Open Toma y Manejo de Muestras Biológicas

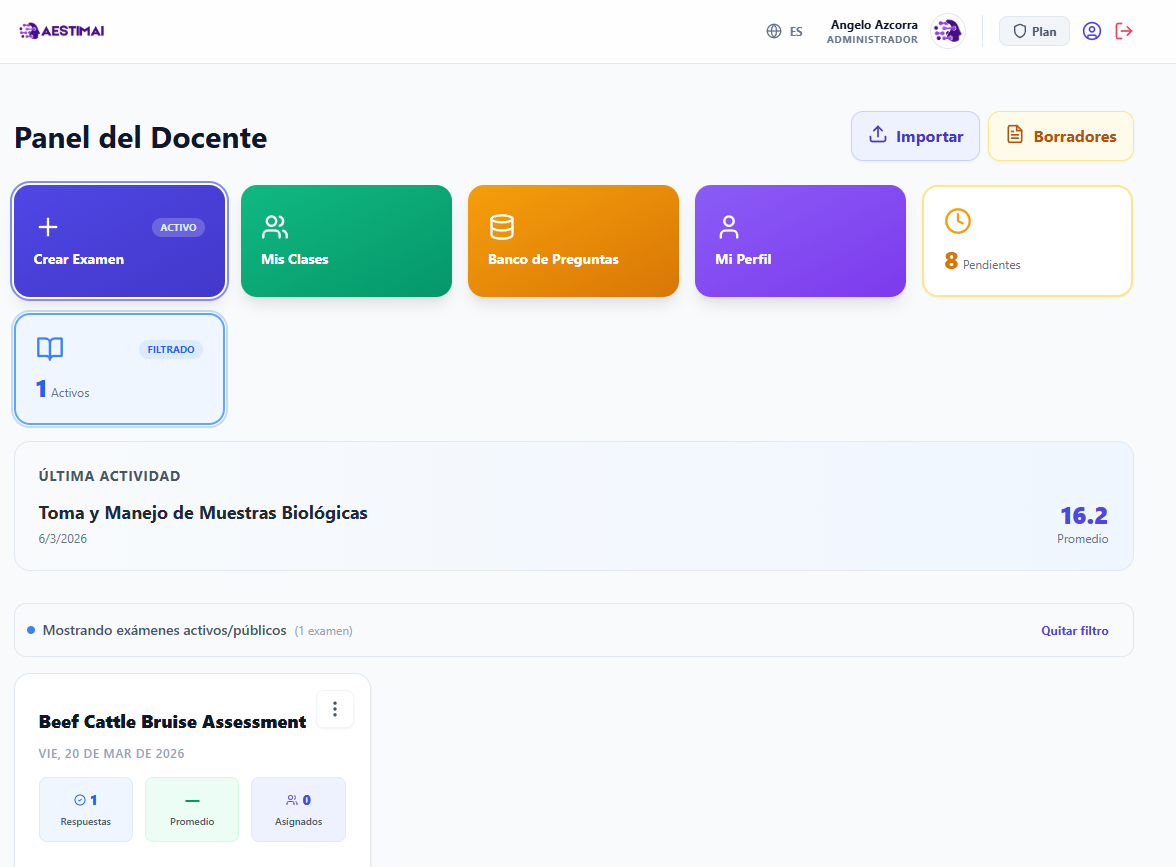[203, 513]
